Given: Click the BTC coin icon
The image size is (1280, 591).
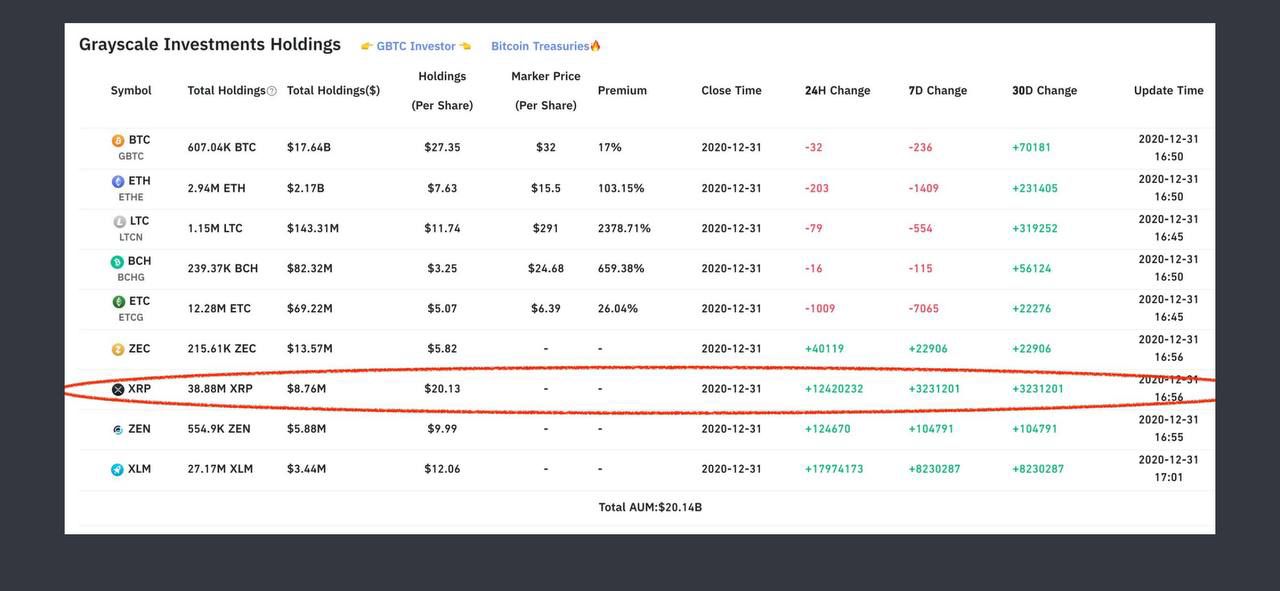Looking at the screenshot, I should click(x=118, y=141).
